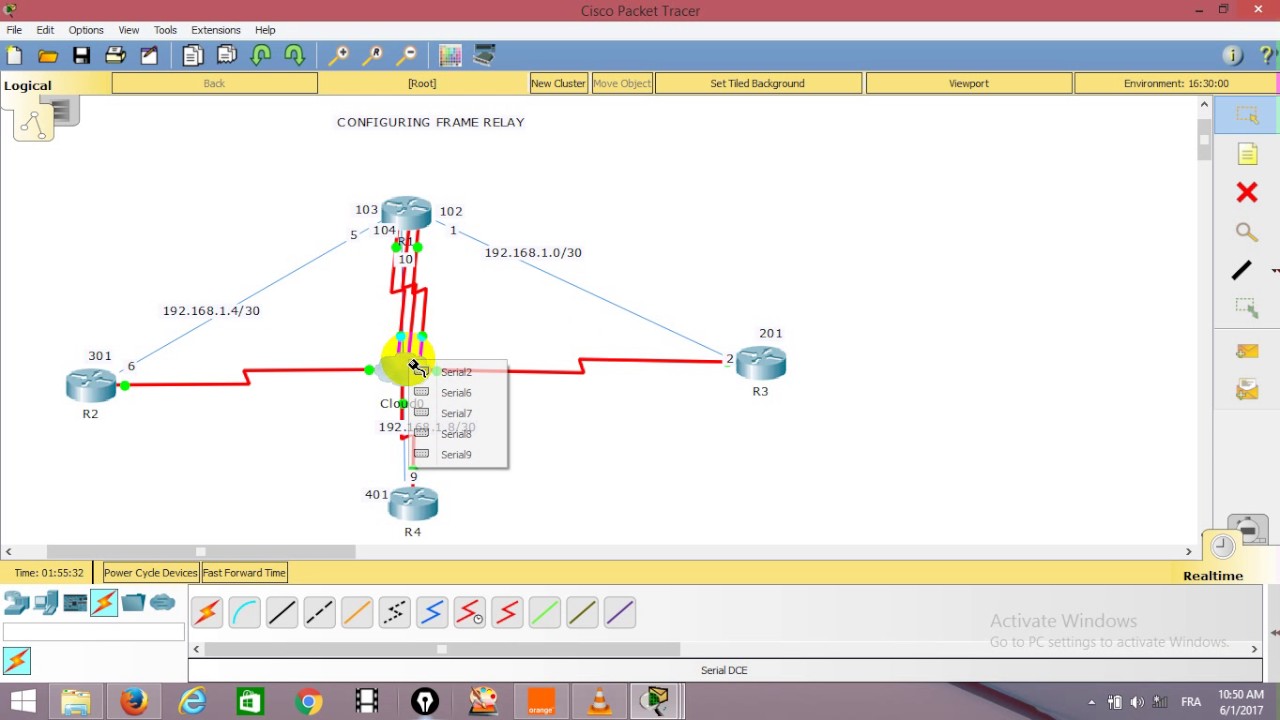Click the Viewport button
Viewport: 1280px width, 720px height.
click(x=968, y=83)
